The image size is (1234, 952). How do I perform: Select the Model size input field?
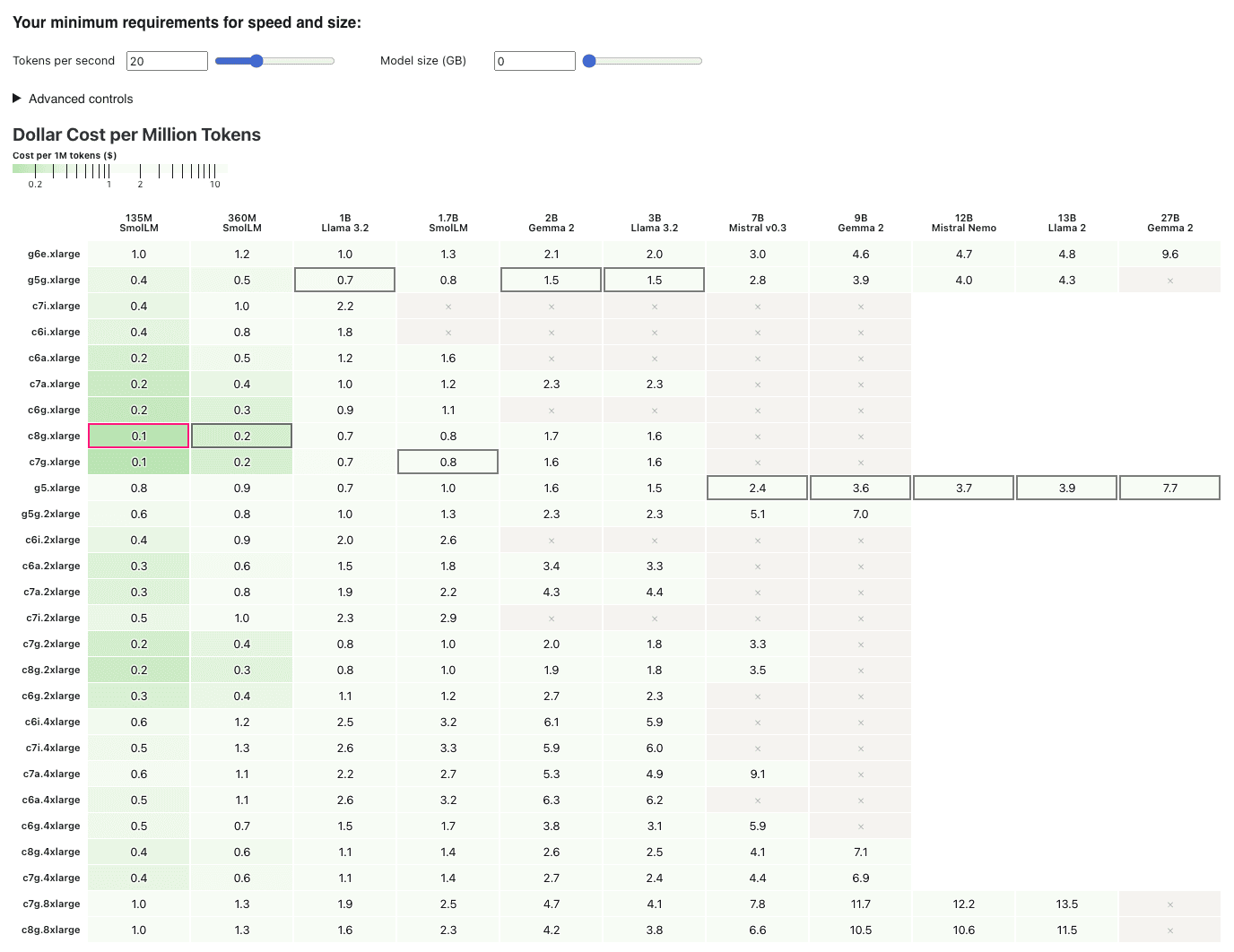534,60
